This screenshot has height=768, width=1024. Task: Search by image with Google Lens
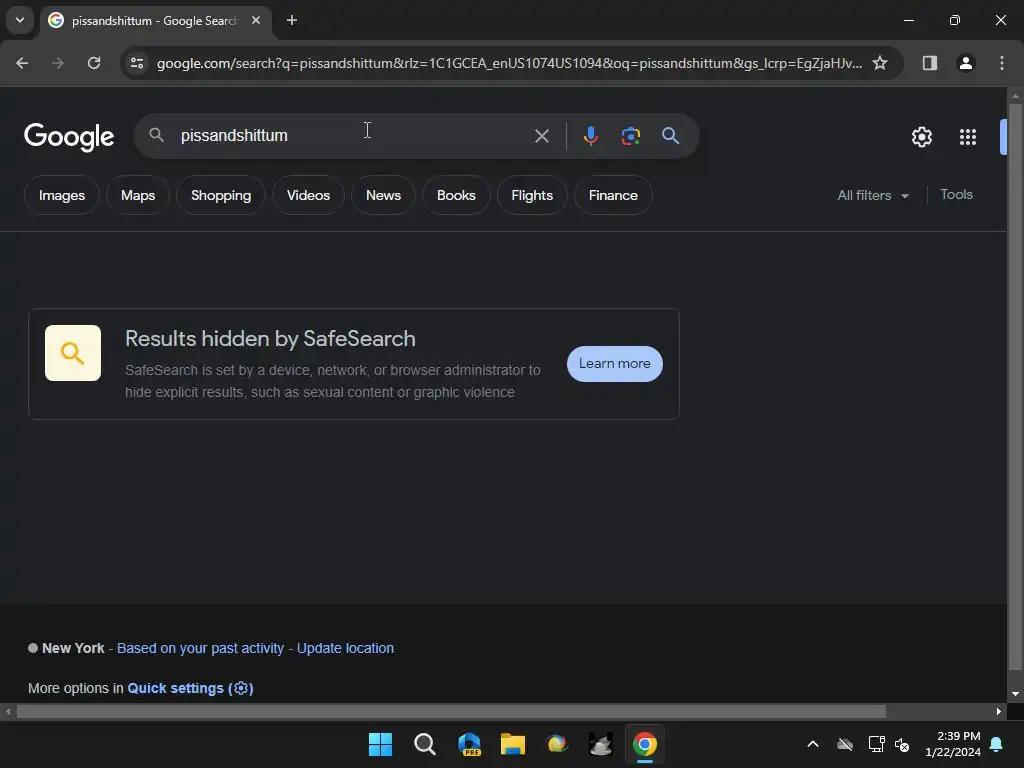tap(630, 136)
